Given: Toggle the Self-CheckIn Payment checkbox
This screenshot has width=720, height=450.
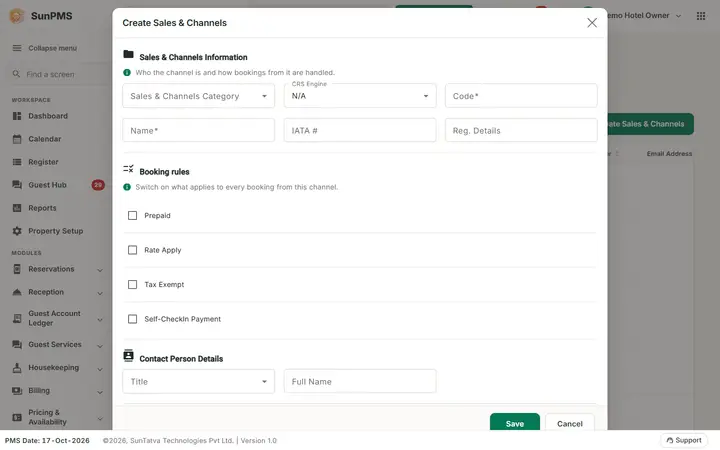Looking at the screenshot, I should click(133, 319).
